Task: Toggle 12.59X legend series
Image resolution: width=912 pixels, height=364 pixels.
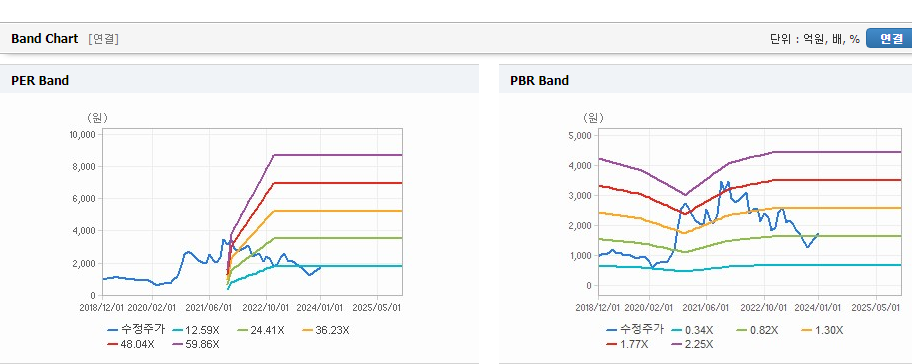Action: [196, 330]
